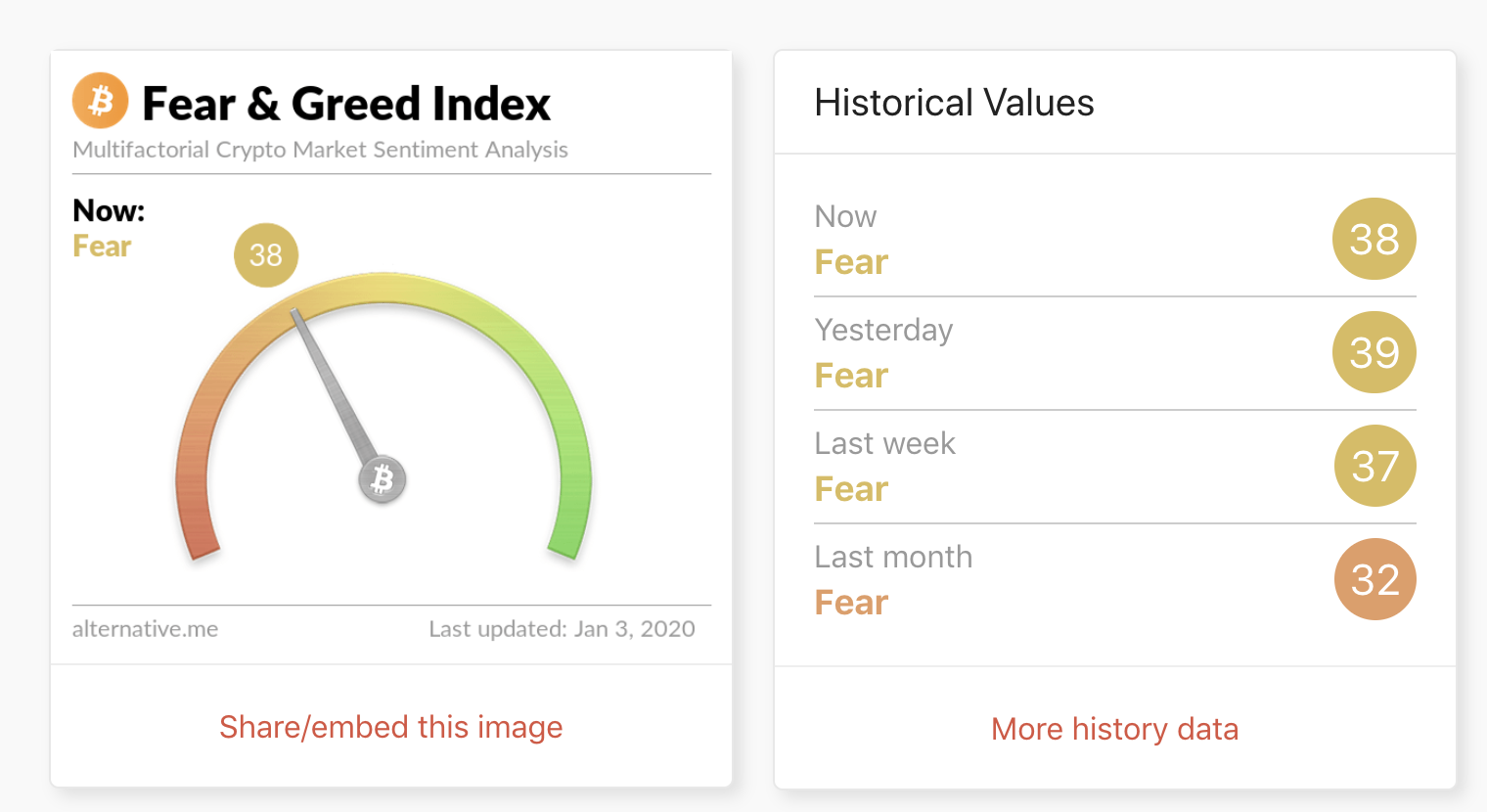
Task: Click the Fear & Greed Index title
Action: point(346,104)
